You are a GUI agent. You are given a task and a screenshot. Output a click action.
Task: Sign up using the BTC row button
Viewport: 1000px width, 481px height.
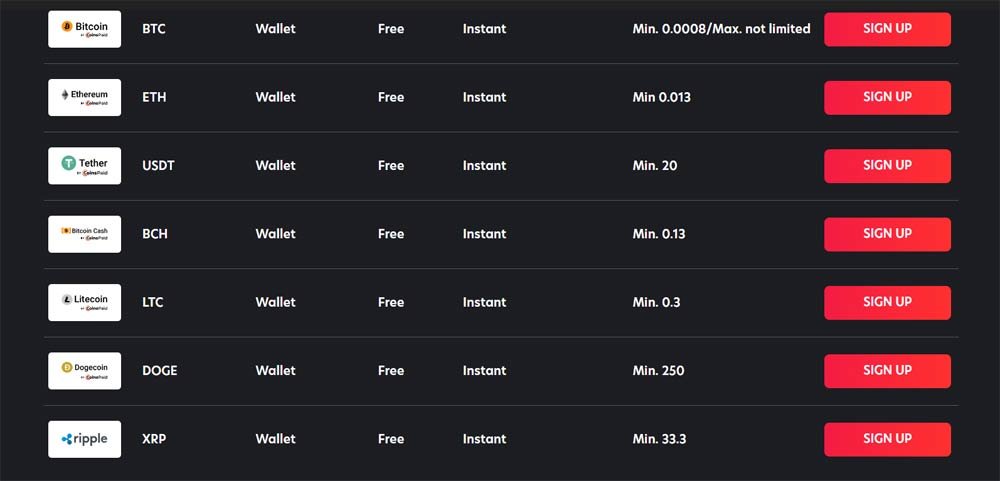pyautogui.click(x=887, y=29)
